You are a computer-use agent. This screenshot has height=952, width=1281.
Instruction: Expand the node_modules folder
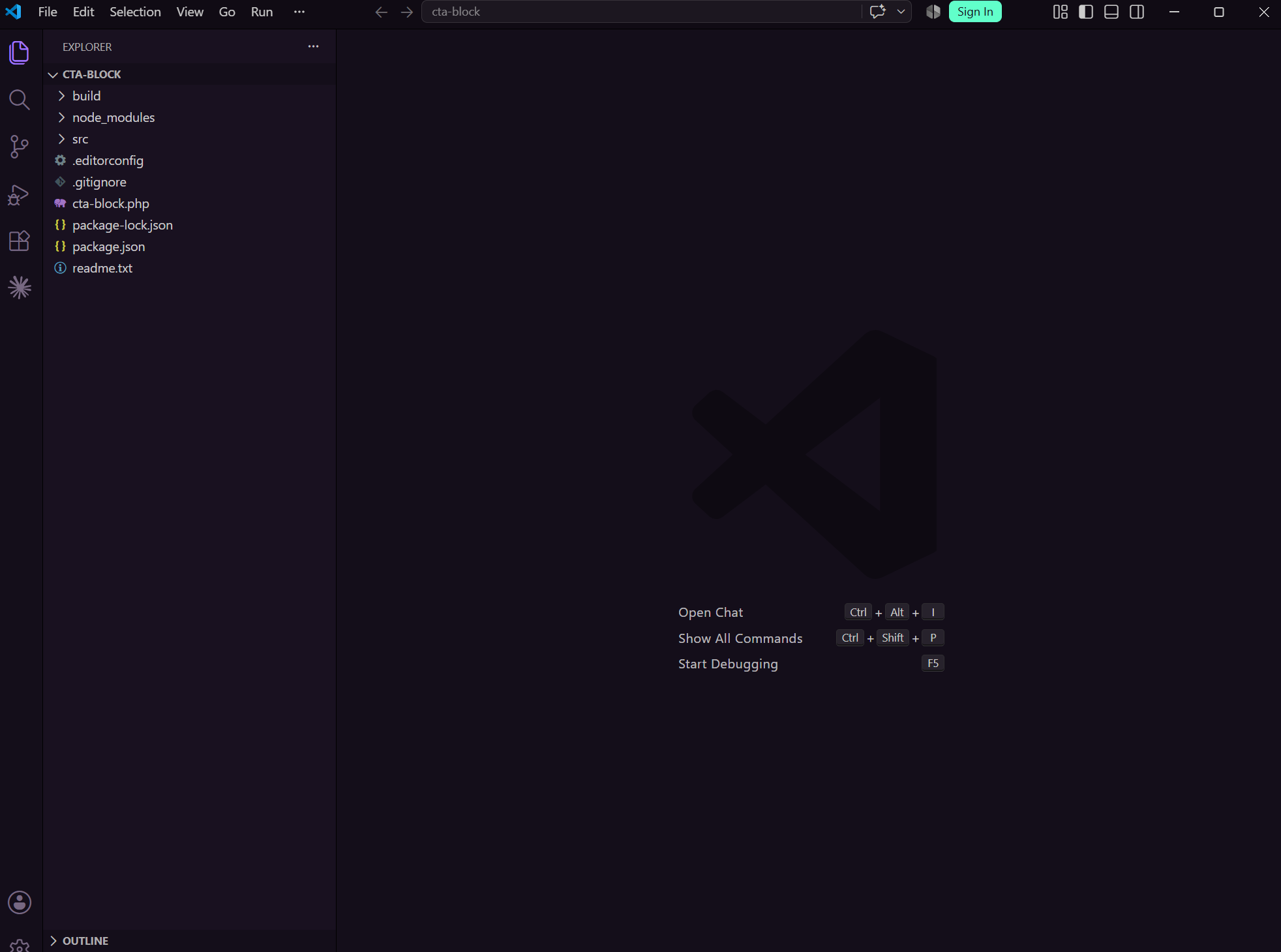[189, 117]
